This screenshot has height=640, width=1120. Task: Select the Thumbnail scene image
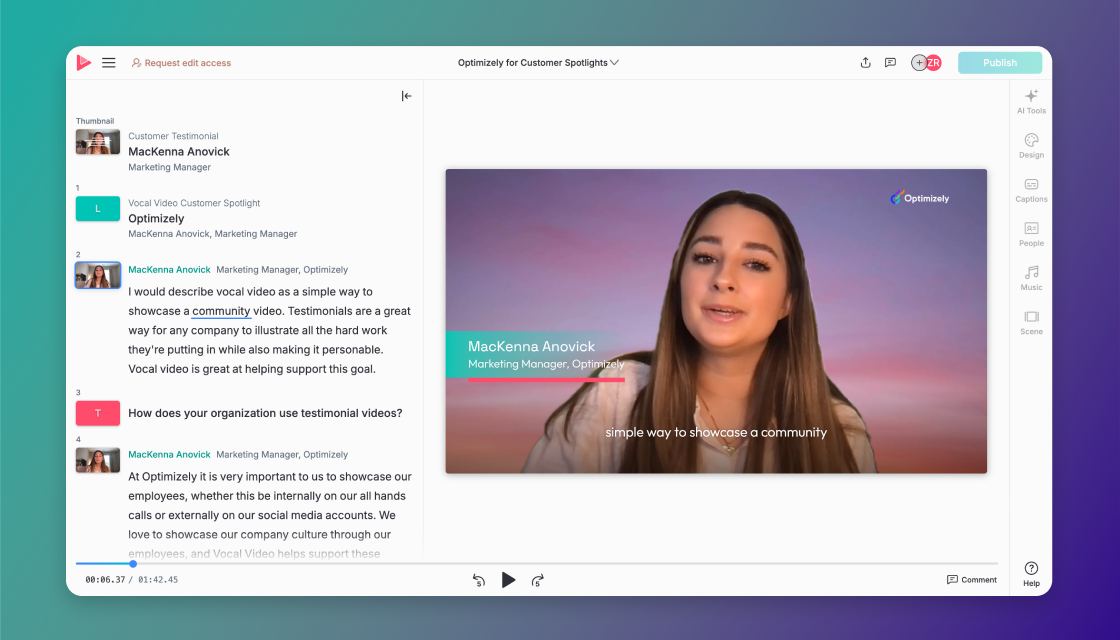98,141
